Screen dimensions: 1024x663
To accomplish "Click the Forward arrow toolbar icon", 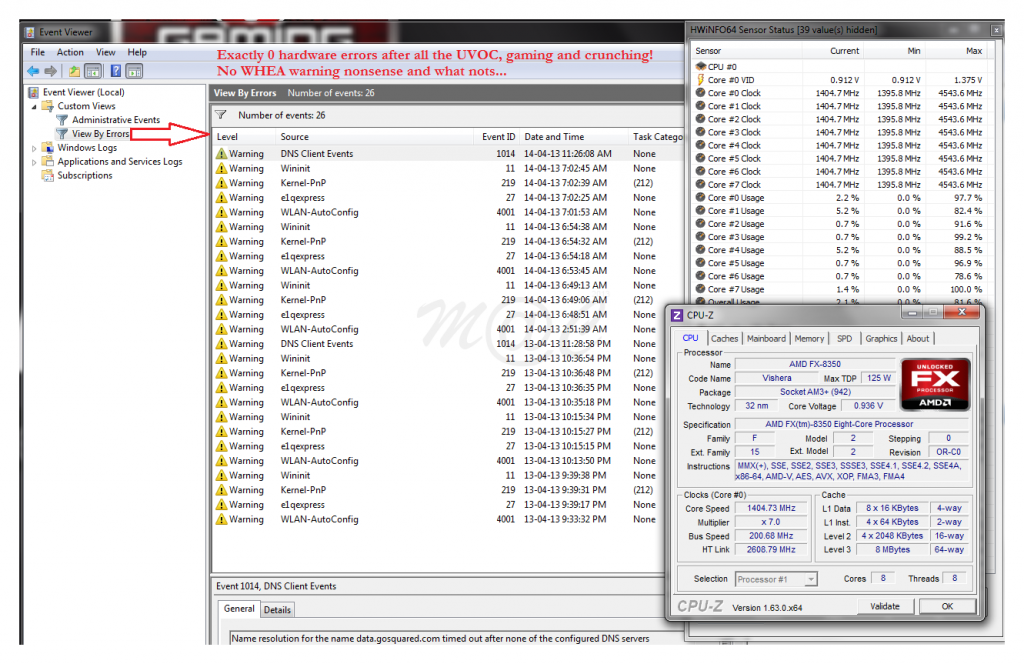I will click(x=49, y=71).
